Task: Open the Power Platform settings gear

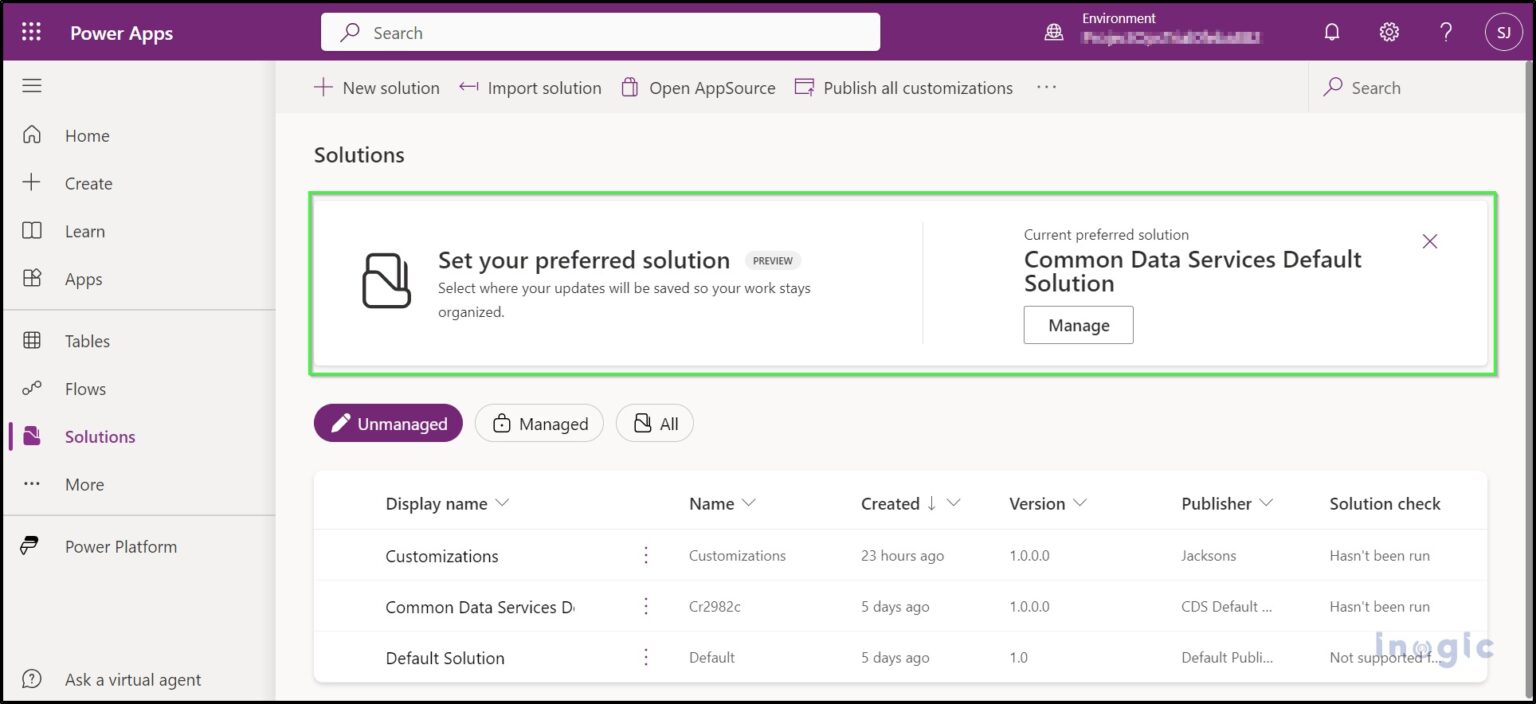Action: click(x=1389, y=31)
